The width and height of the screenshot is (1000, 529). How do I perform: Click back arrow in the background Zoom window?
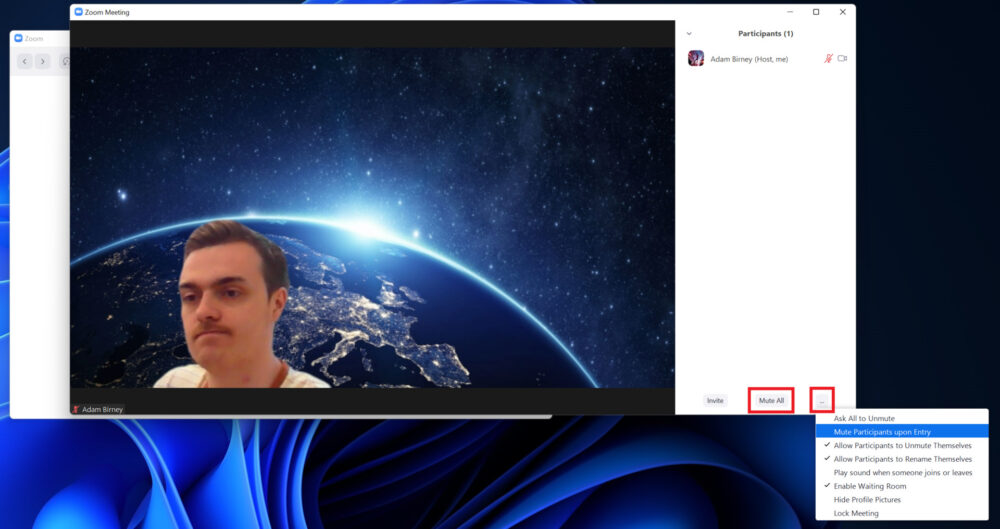click(25, 61)
